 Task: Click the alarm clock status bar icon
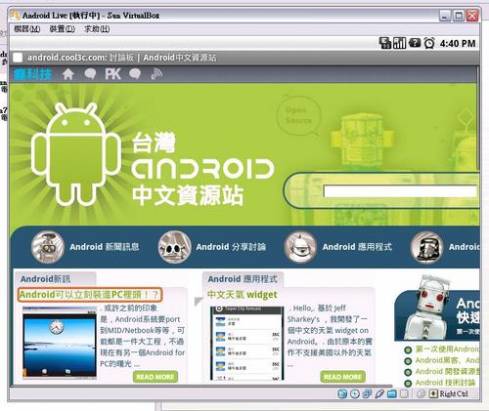(x=429, y=43)
